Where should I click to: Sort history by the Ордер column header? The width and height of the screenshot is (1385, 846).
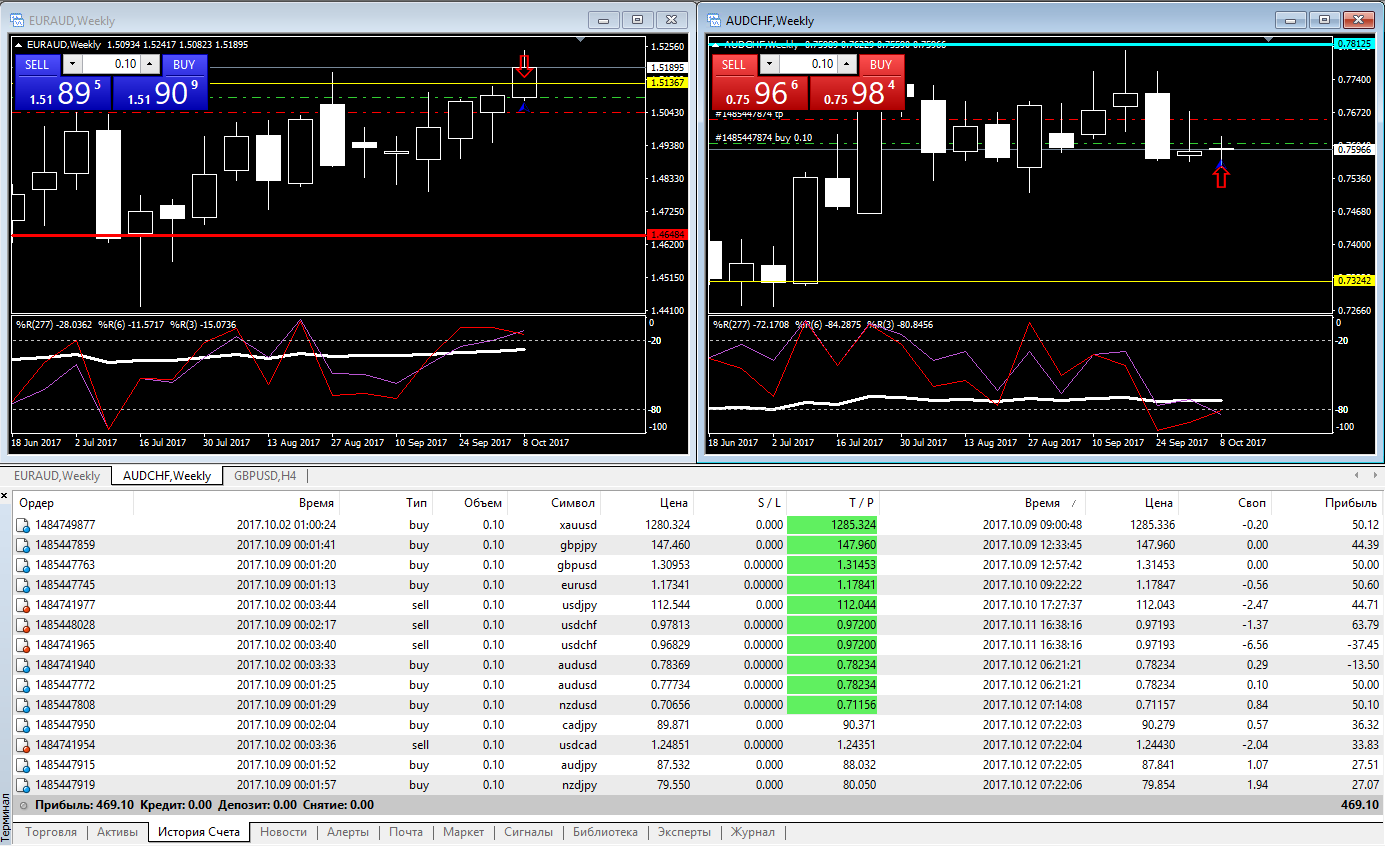point(73,503)
